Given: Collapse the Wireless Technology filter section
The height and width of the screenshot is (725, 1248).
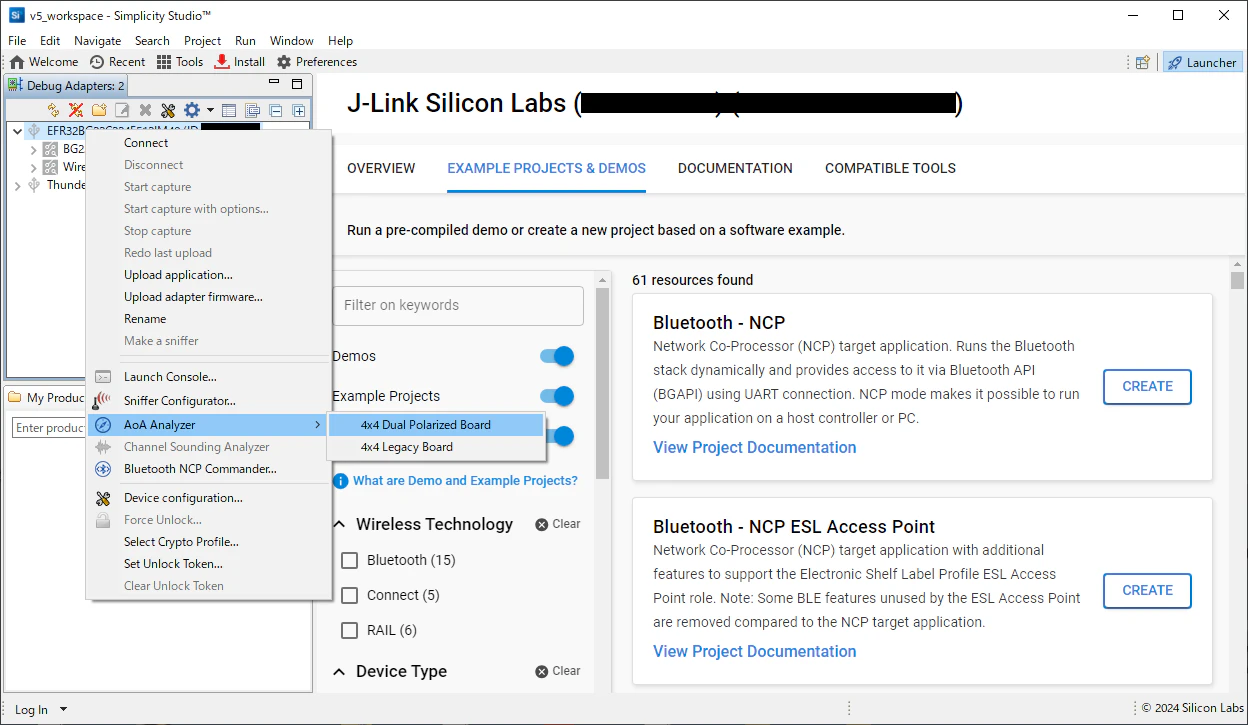Looking at the screenshot, I should 339,525.
